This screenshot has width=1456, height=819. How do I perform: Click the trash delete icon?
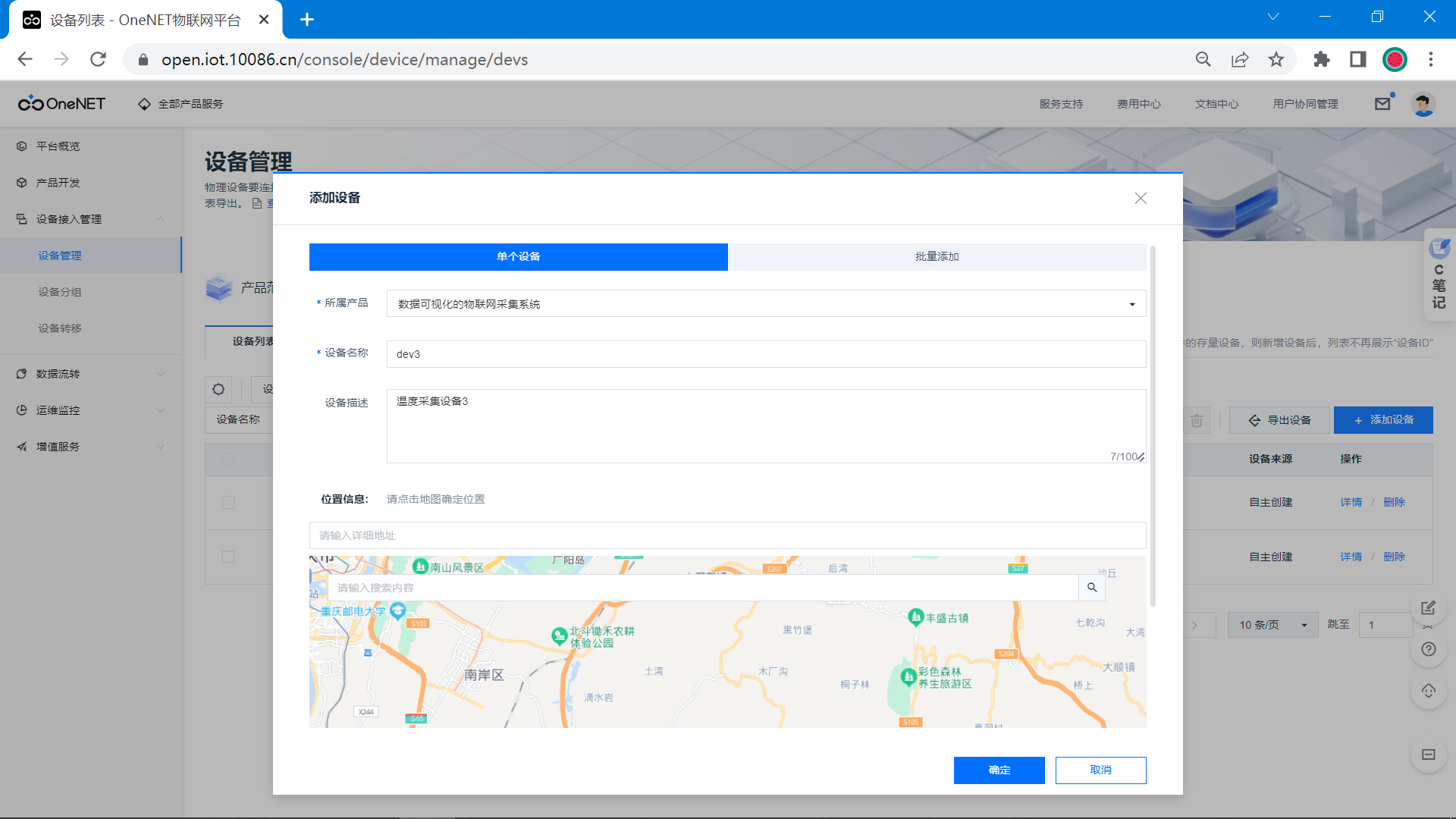(1197, 420)
